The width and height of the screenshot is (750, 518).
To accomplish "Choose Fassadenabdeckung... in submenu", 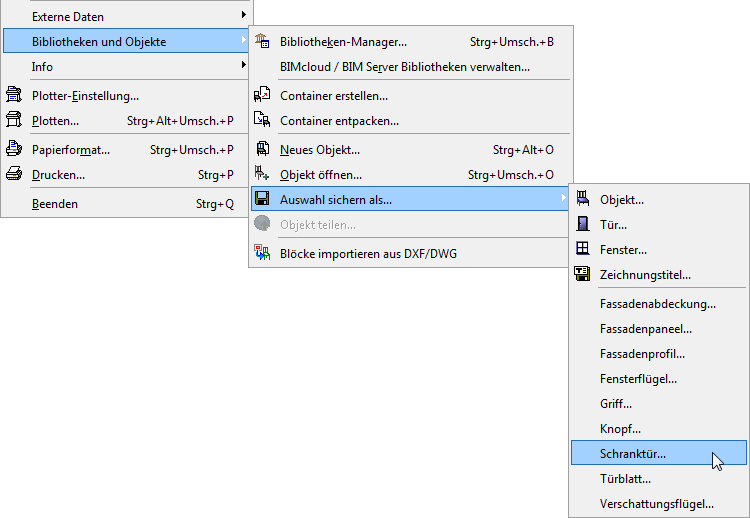I will click(659, 304).
